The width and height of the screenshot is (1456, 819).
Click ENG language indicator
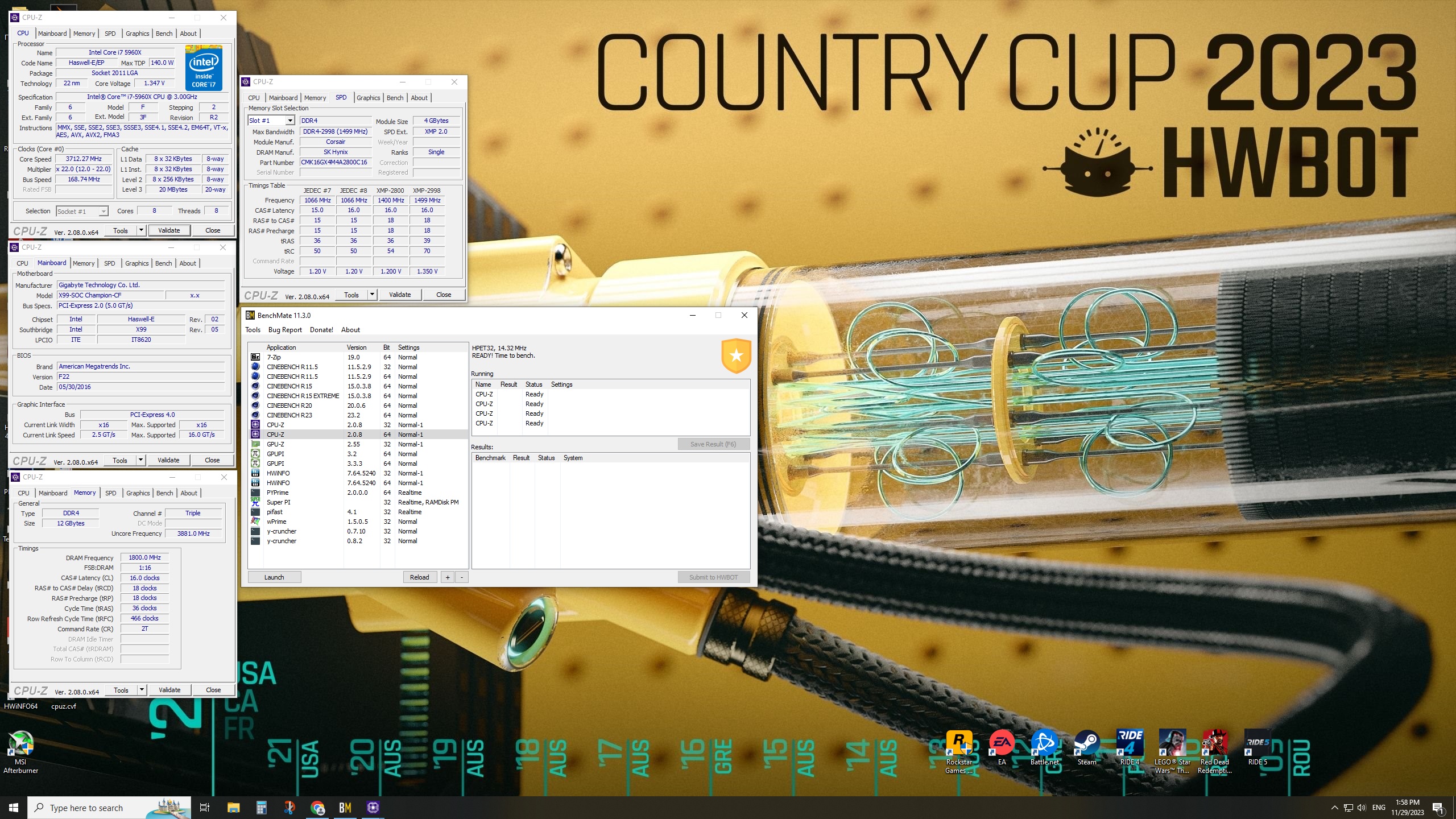[x=1379, y=808]
